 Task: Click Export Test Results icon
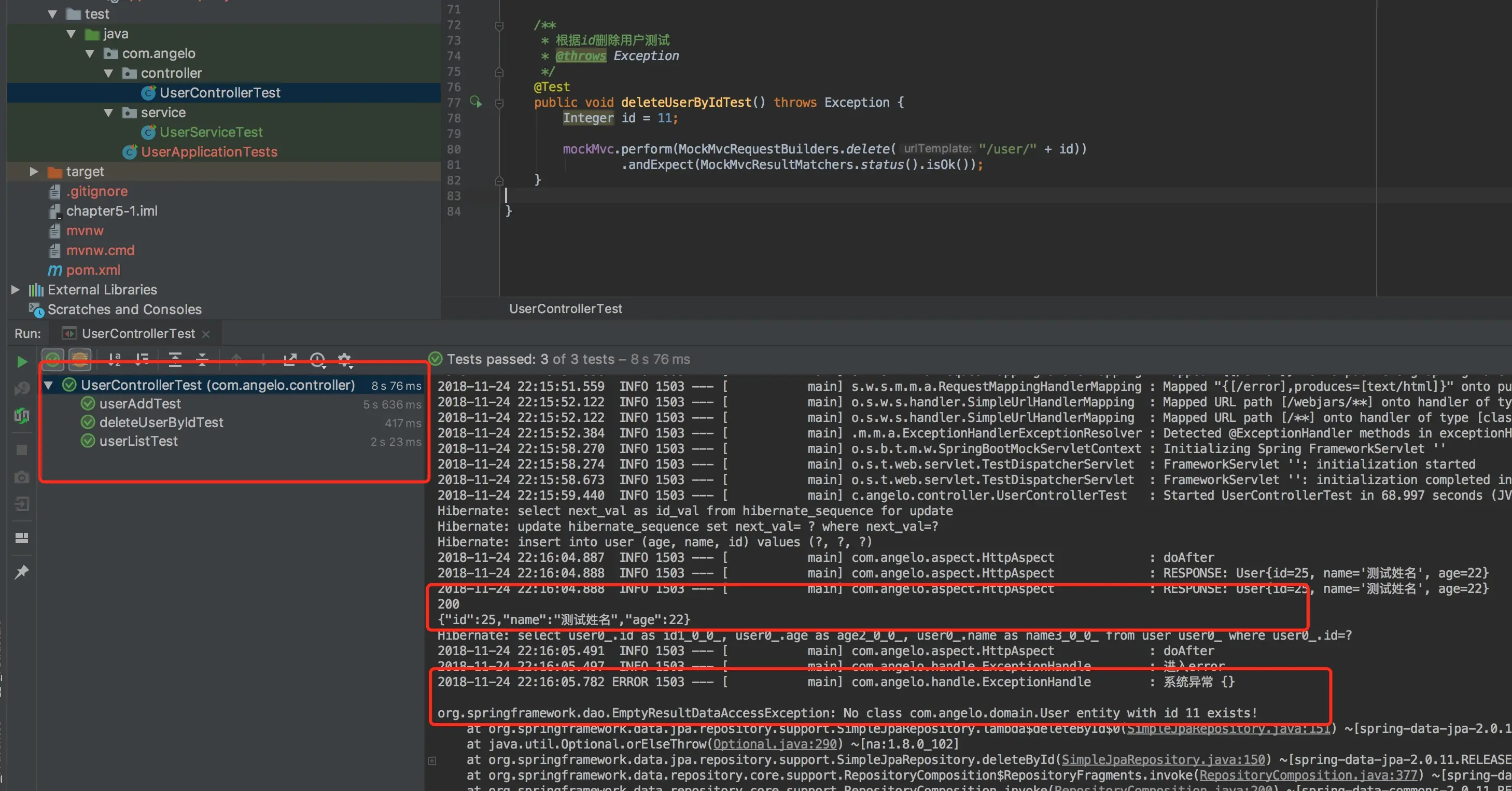[290, 359]
